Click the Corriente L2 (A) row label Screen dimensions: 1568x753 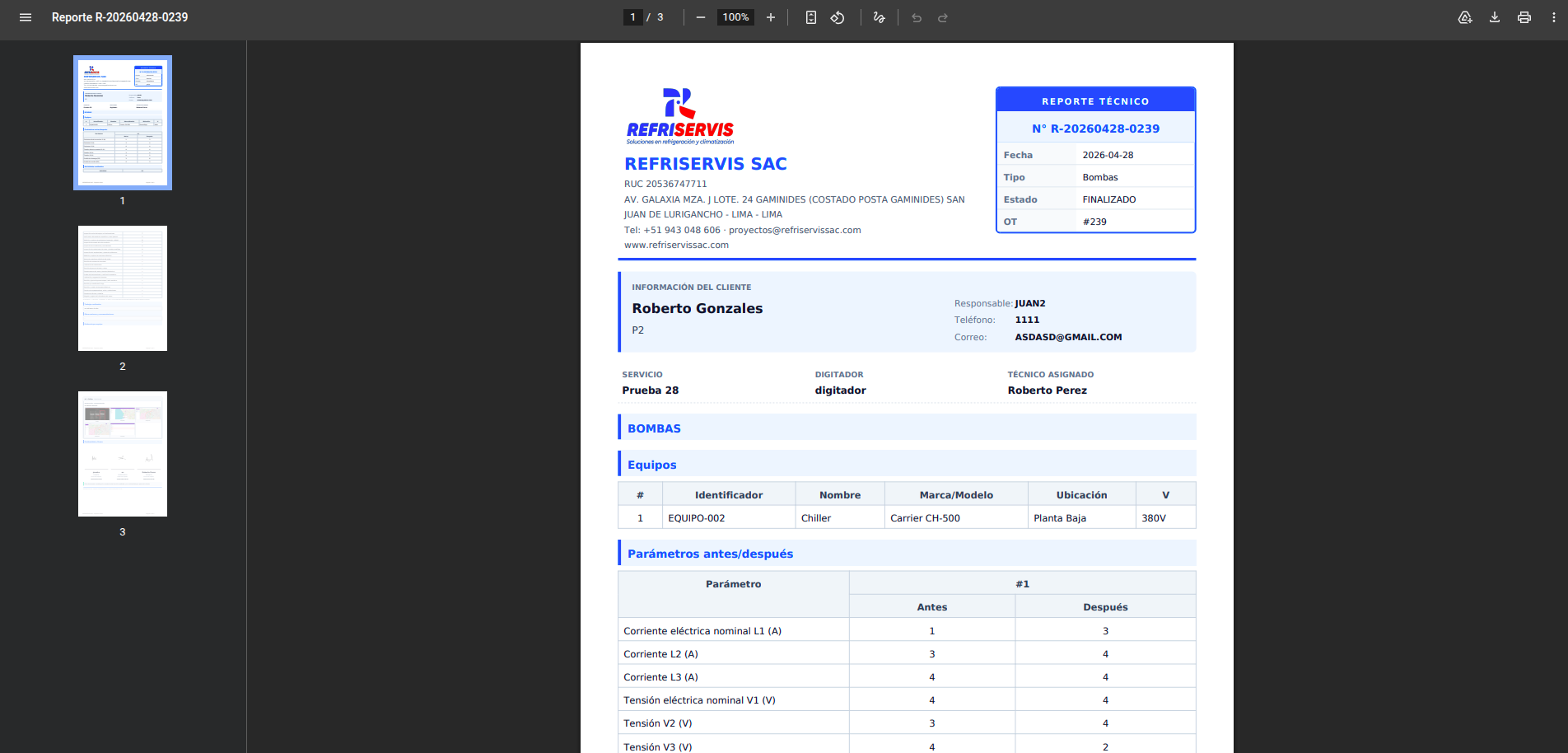[660, 654]
